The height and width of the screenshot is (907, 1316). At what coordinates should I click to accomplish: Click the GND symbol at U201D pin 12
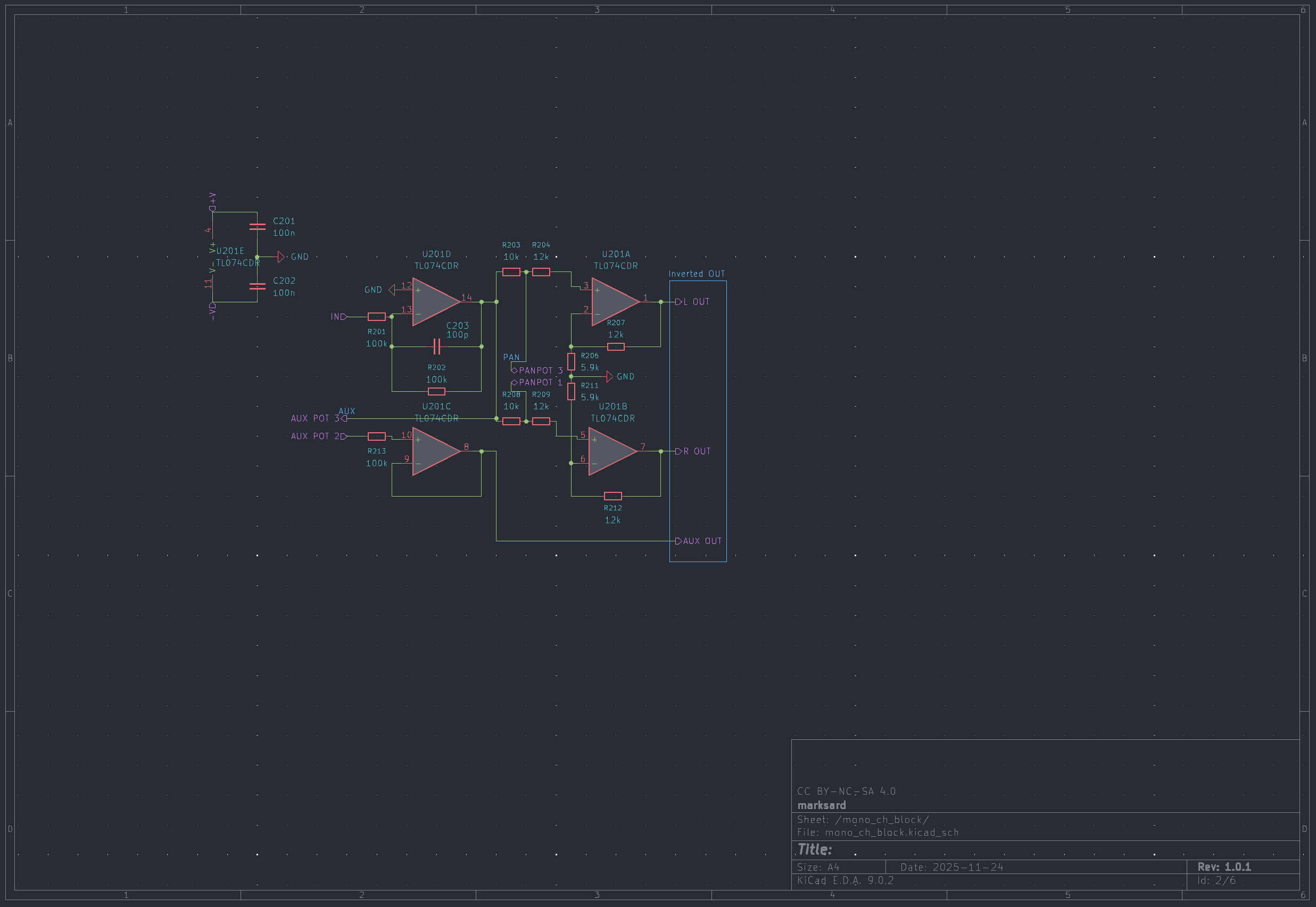(x=392, y=290)
